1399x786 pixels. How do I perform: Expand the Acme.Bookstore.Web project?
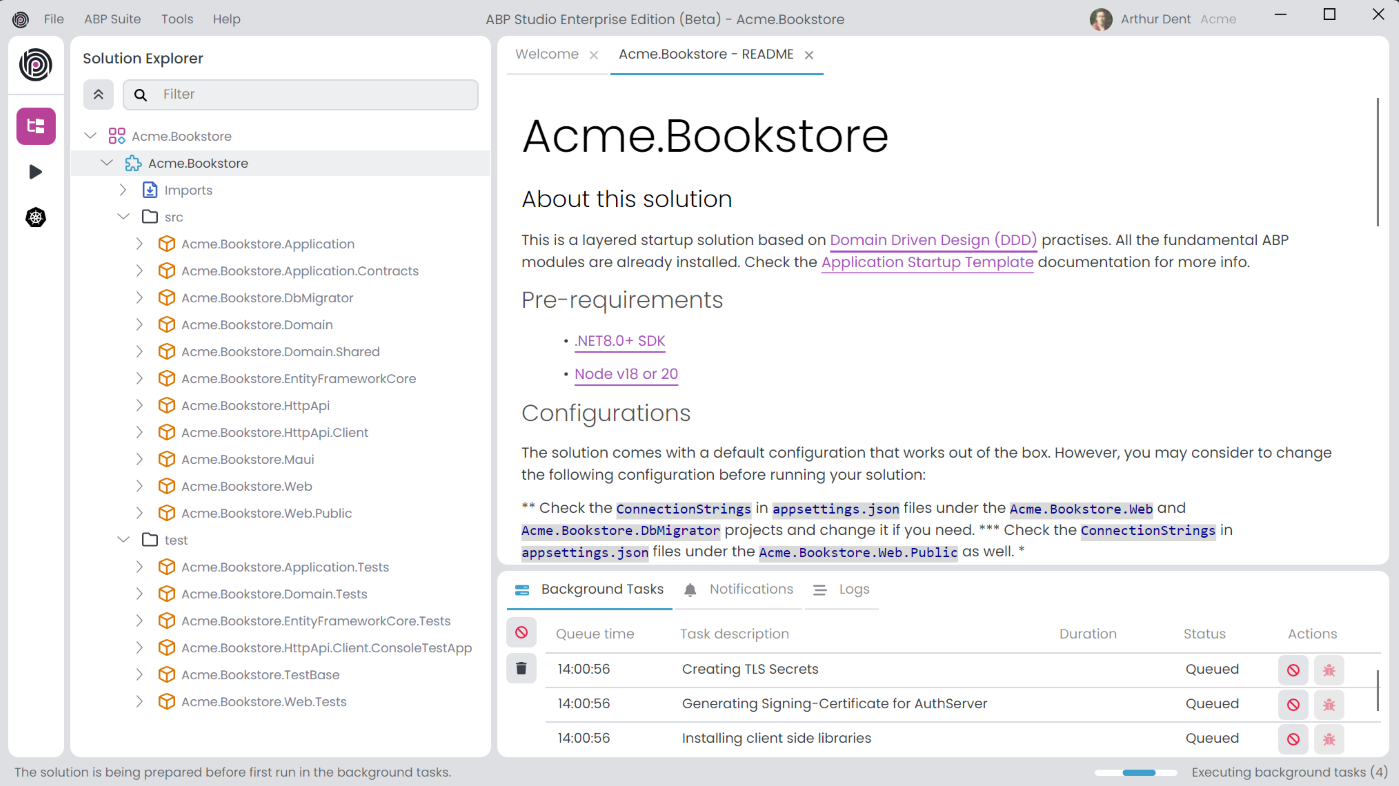[x=140, y=486]
